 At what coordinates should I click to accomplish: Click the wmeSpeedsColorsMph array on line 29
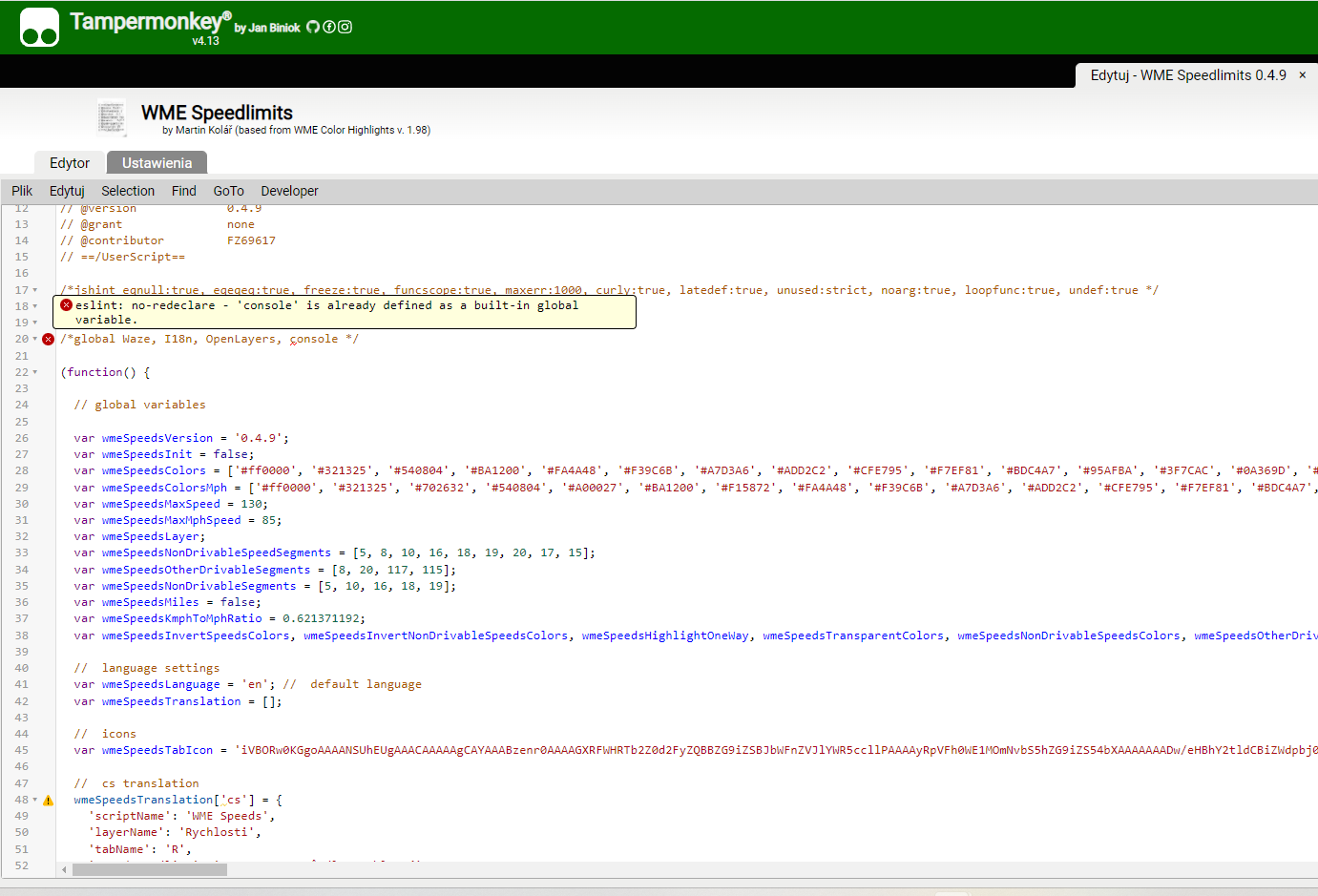(696, 488)
